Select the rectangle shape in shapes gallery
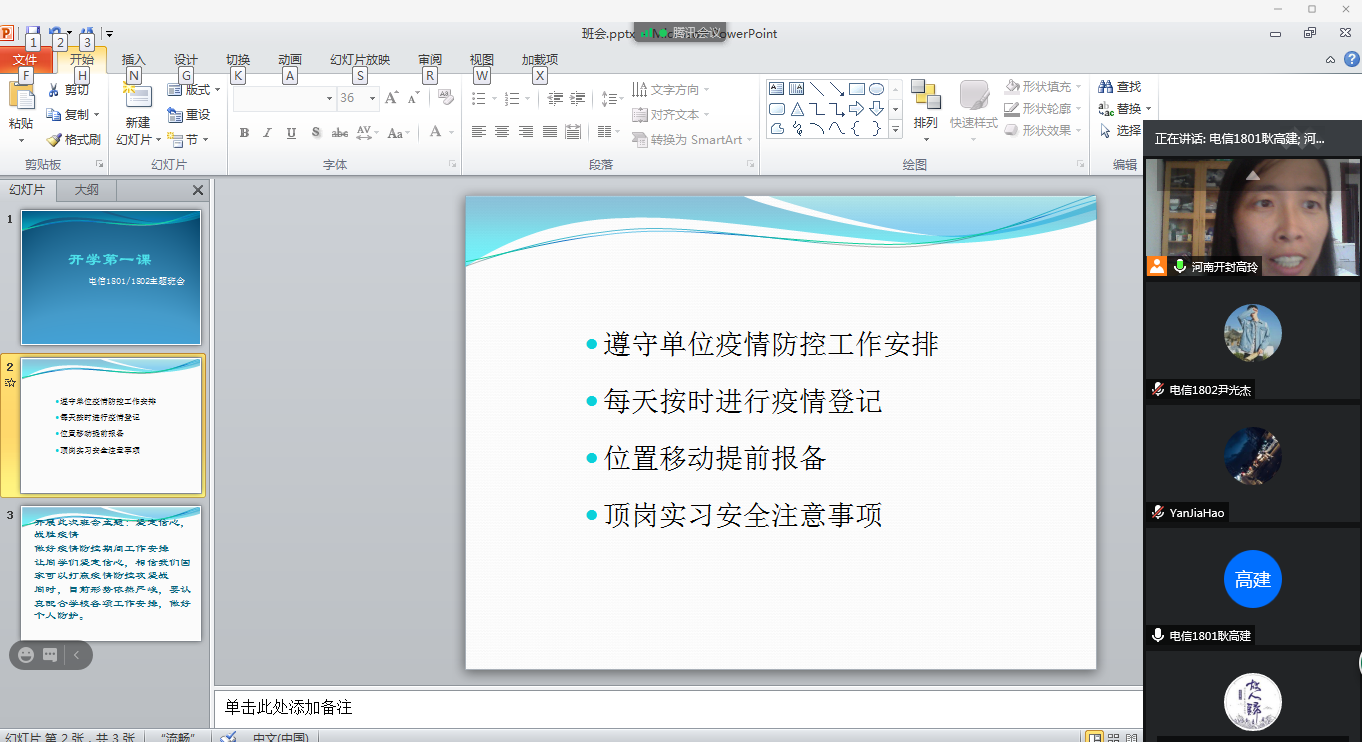The height and width of the screenshot is (742, 1362). 857,89
